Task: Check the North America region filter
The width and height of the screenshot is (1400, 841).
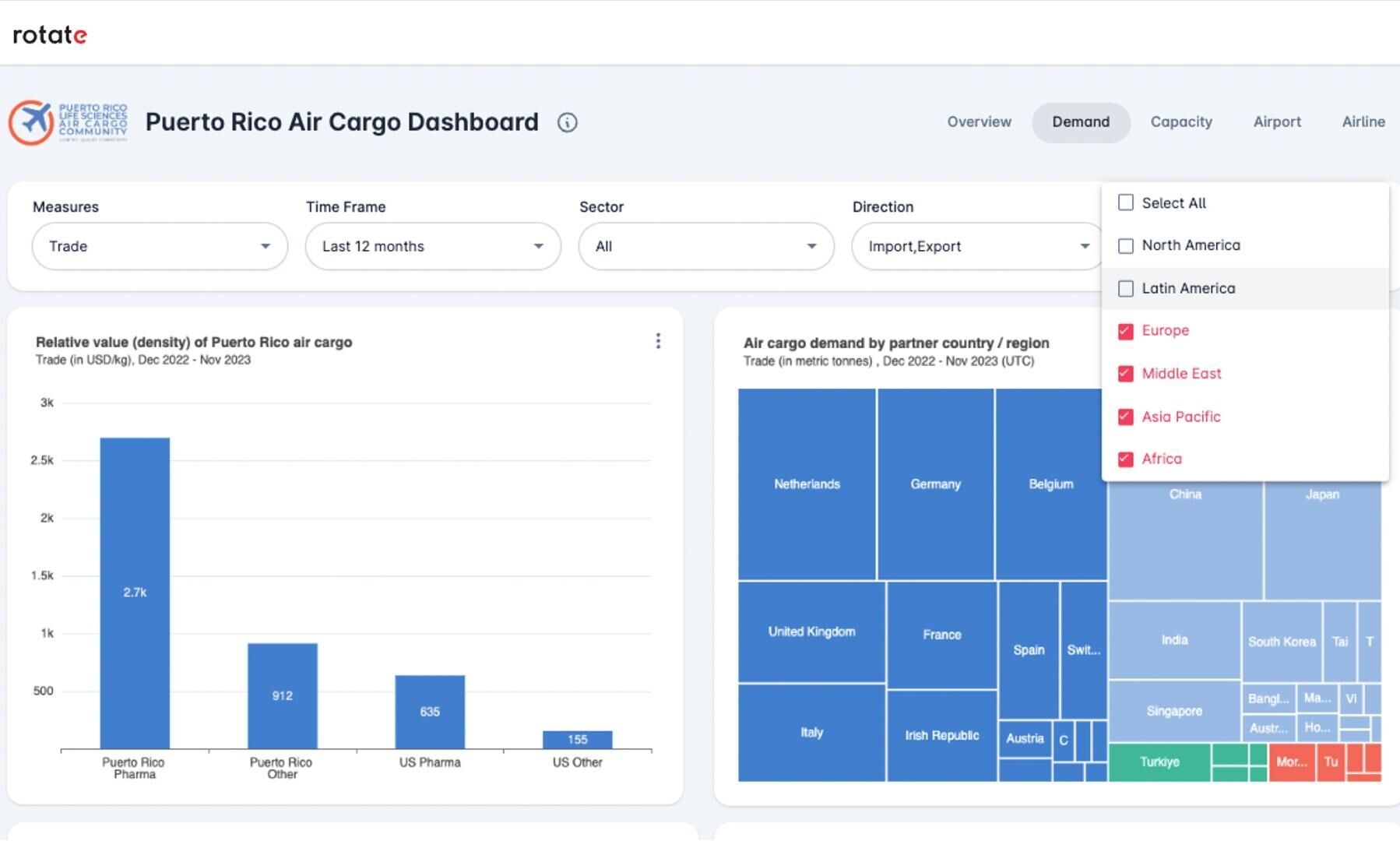Action: point(1124,245)
